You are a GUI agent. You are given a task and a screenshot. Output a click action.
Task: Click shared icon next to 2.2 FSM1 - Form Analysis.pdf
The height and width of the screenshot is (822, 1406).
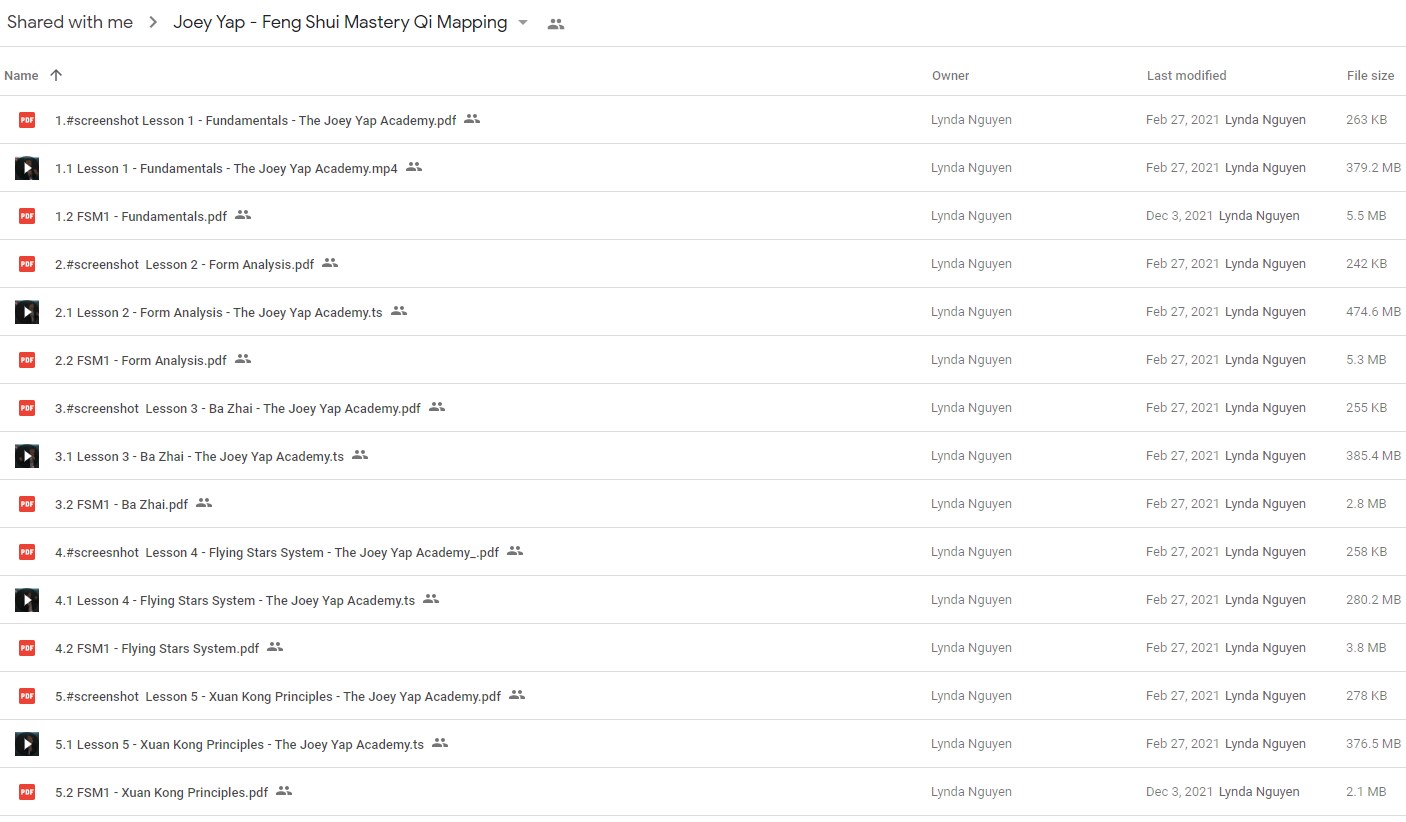point(243,359)
